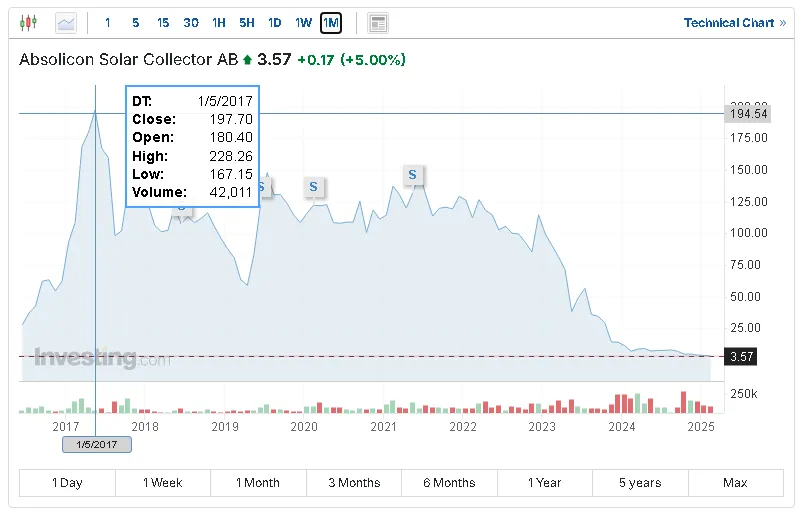The image size is (804, 515).
Task: Choose the 1D interval
Action: [275, 23]
